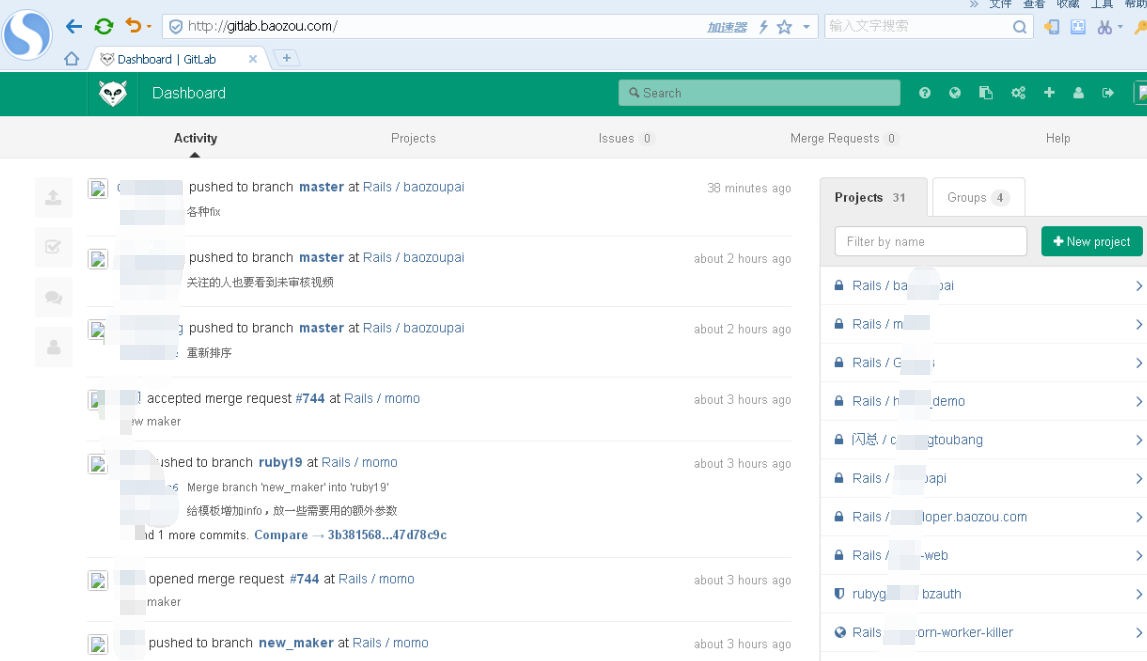Select the Groups 4 sidebar tab

point(978,197)
